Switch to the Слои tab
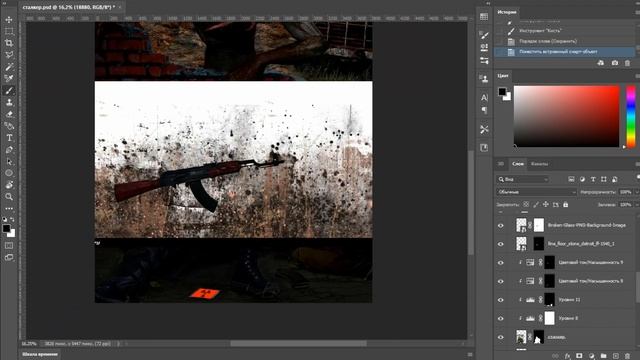This screenshot has height=360, width=640. [518, 164]
